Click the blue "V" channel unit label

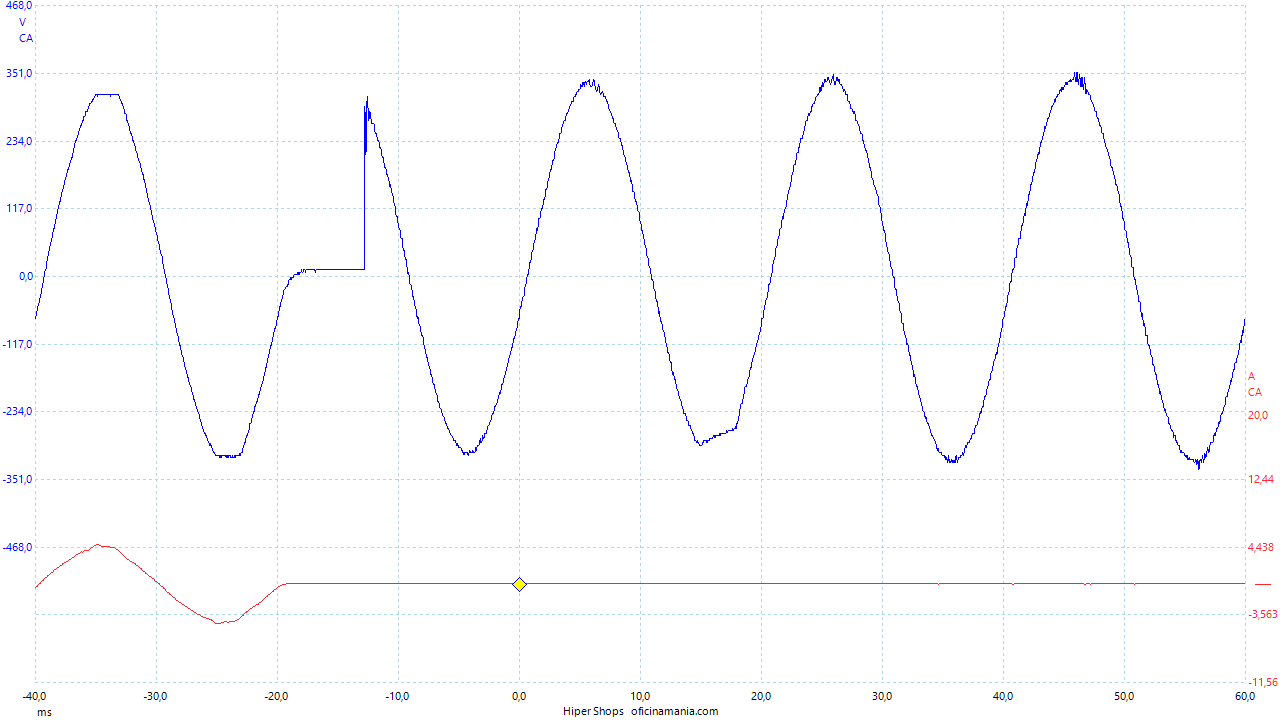[23, 22]
